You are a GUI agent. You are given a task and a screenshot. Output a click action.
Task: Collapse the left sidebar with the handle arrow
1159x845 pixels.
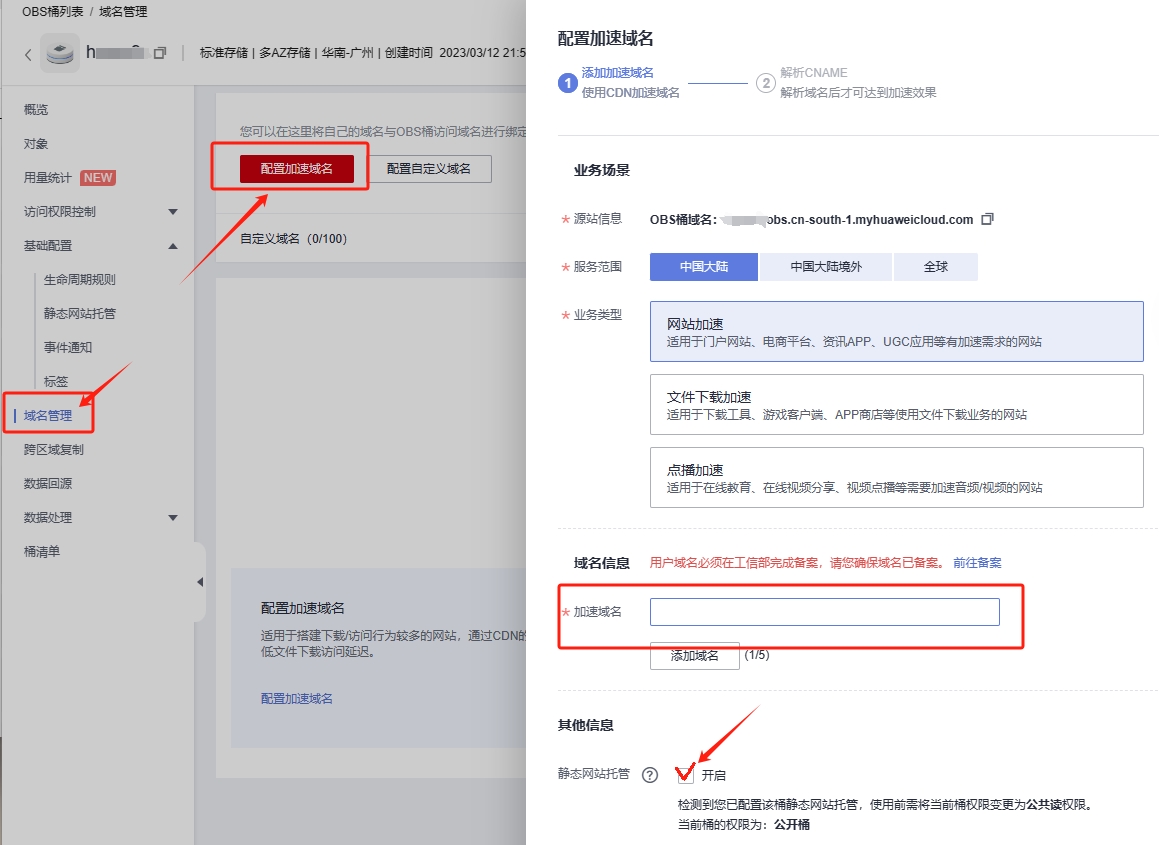[199, 582]
